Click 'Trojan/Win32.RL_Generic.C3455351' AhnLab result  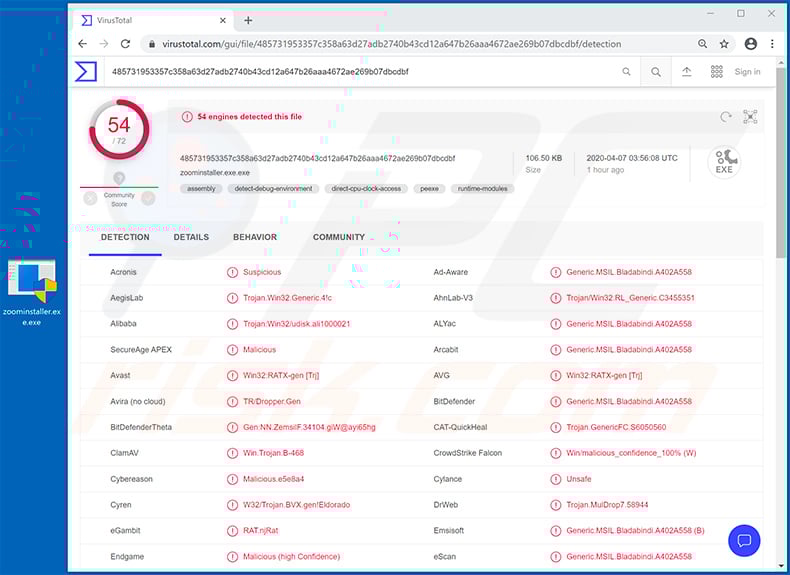[630, 298]
